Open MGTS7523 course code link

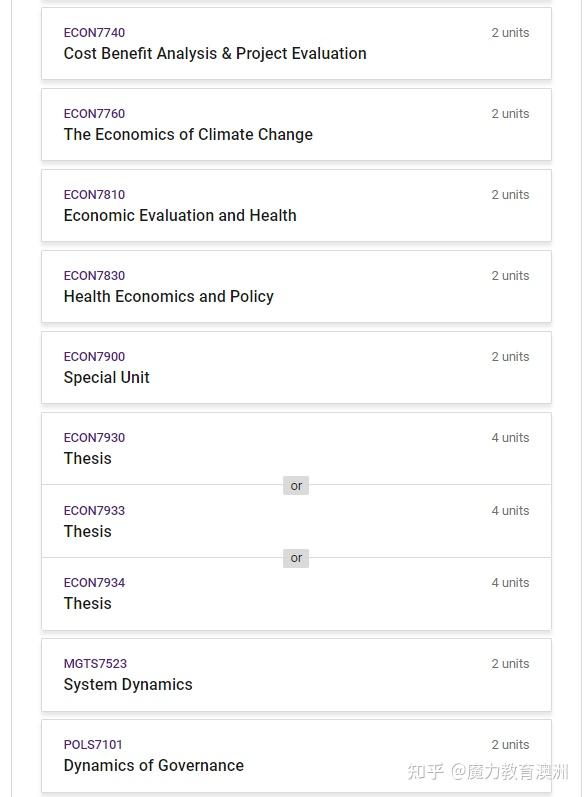pos(95,664)
